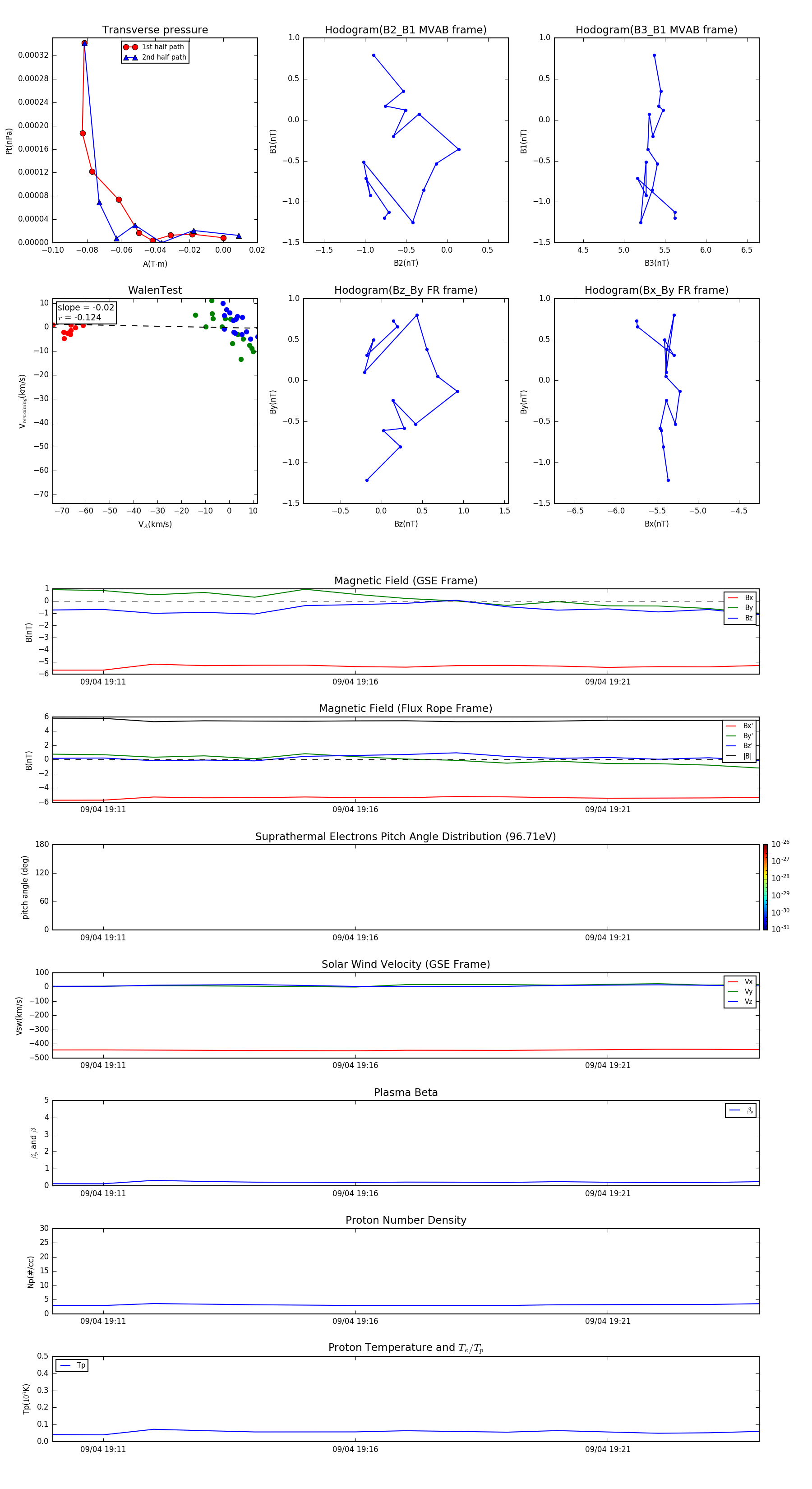812x1489 pixels.
Task: Click the 'slope = -0.02' annotation
Action: (x=86, y=308)
